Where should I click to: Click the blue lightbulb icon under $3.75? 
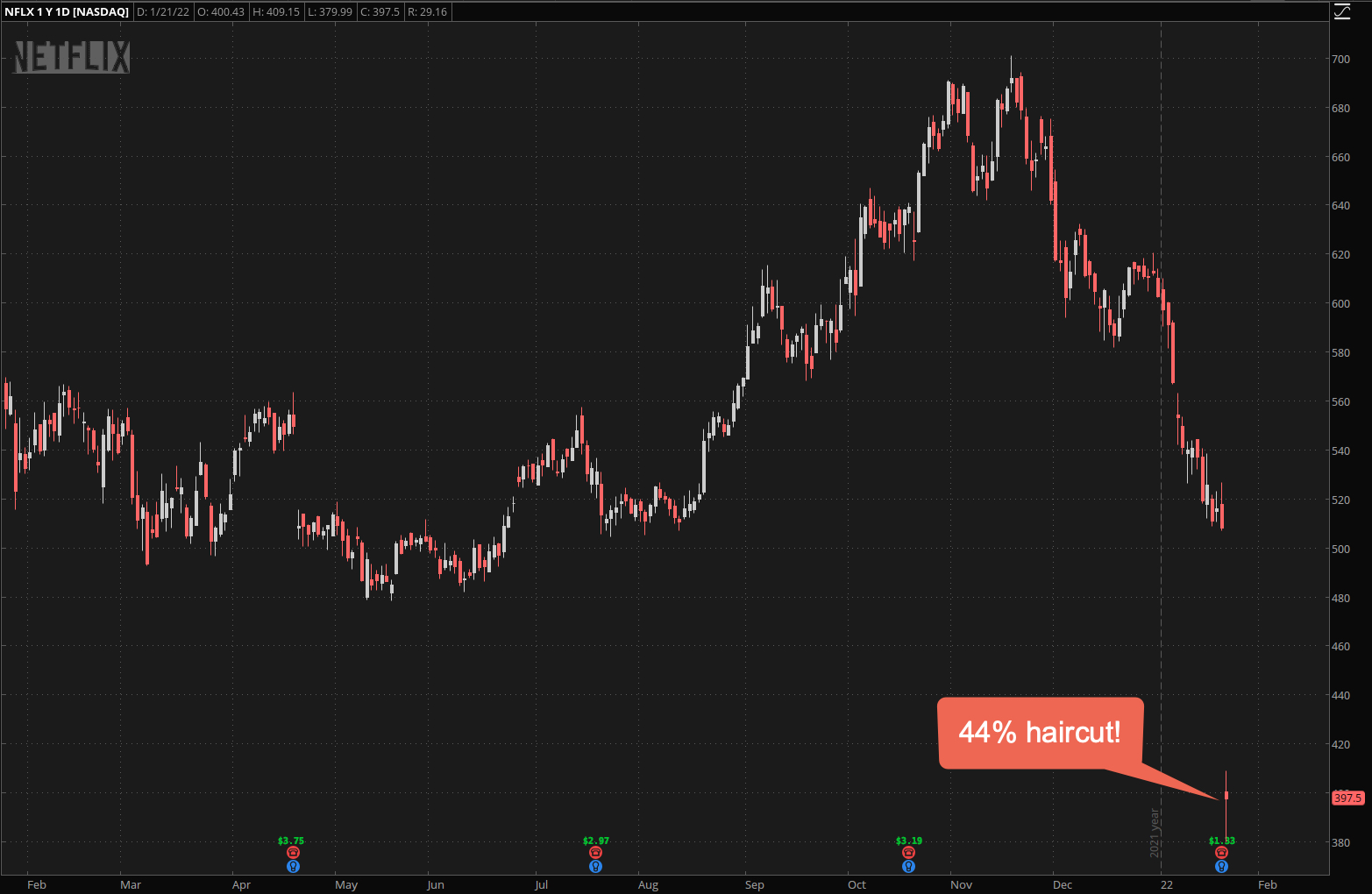(294, 867)
